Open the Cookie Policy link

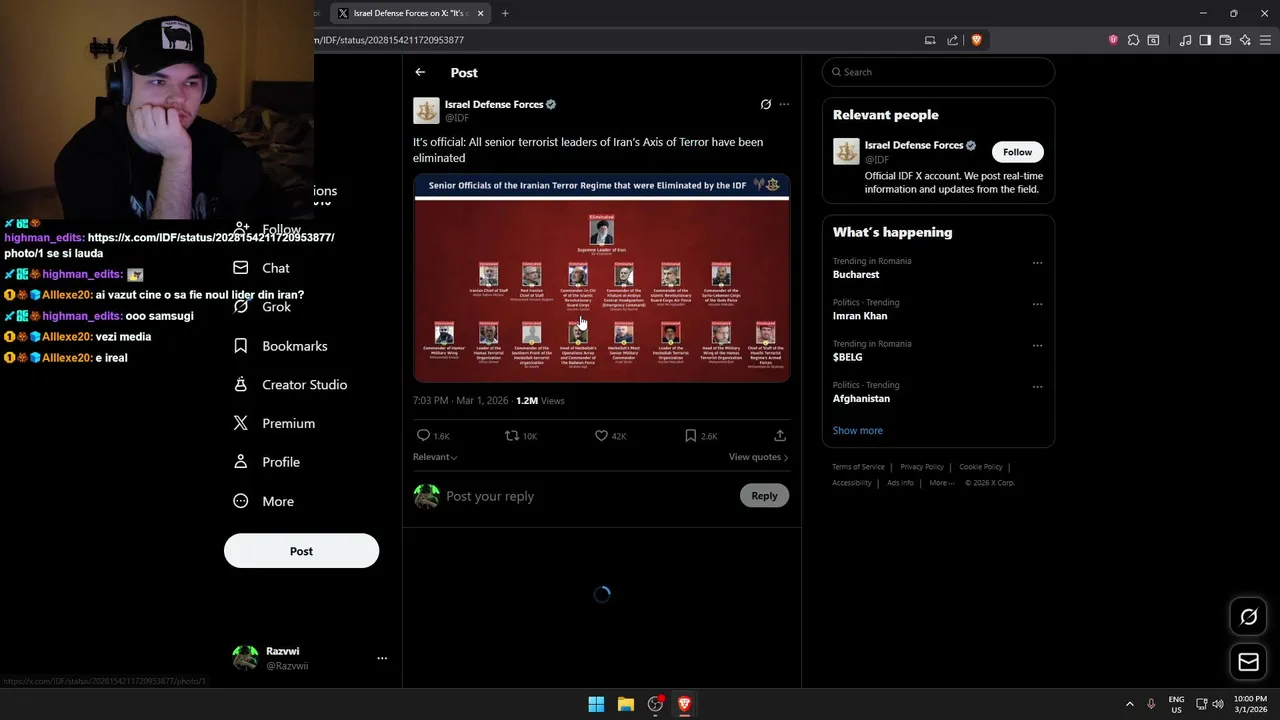click(981, 467)
